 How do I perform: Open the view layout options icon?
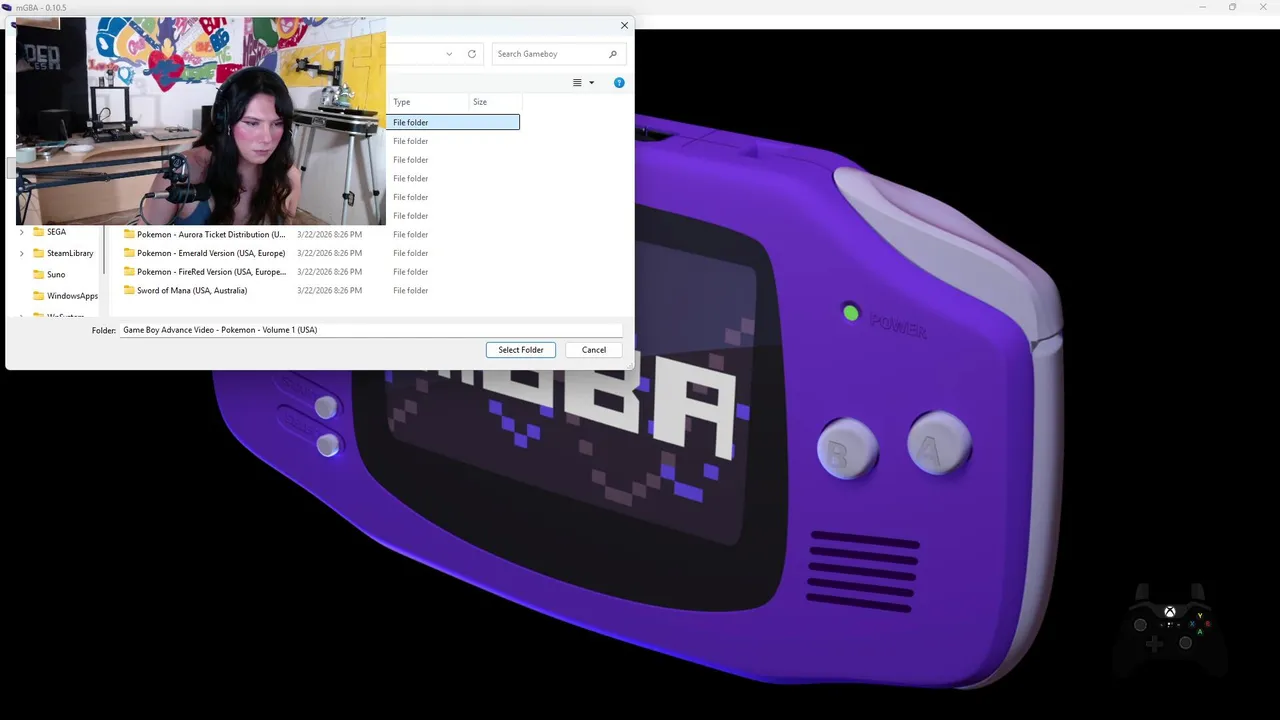click(x=577, y=83)
